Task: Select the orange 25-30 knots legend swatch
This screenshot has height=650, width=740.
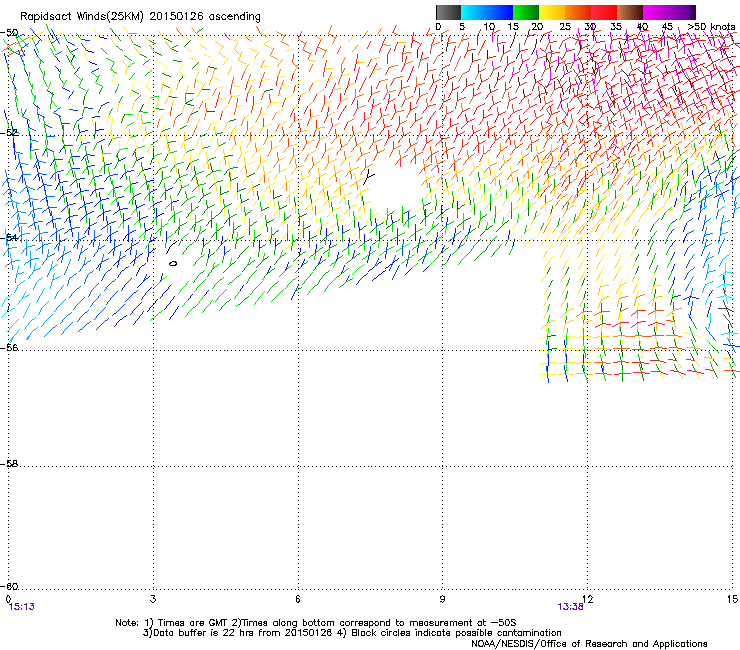Action: click(578, 12)
